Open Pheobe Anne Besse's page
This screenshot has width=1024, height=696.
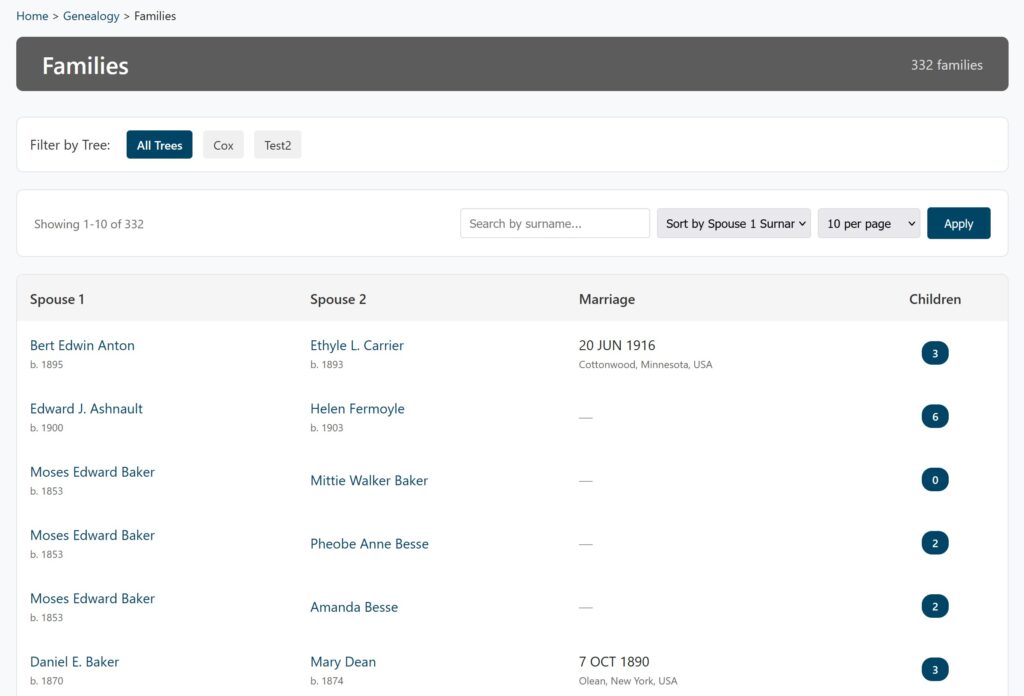[369, 544]
